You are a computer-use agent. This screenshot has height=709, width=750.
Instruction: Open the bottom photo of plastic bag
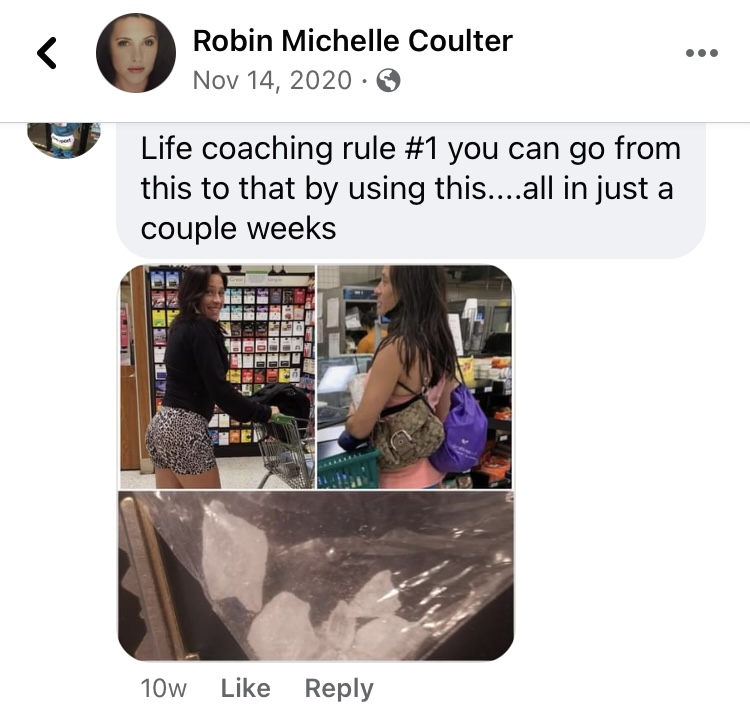316,576
